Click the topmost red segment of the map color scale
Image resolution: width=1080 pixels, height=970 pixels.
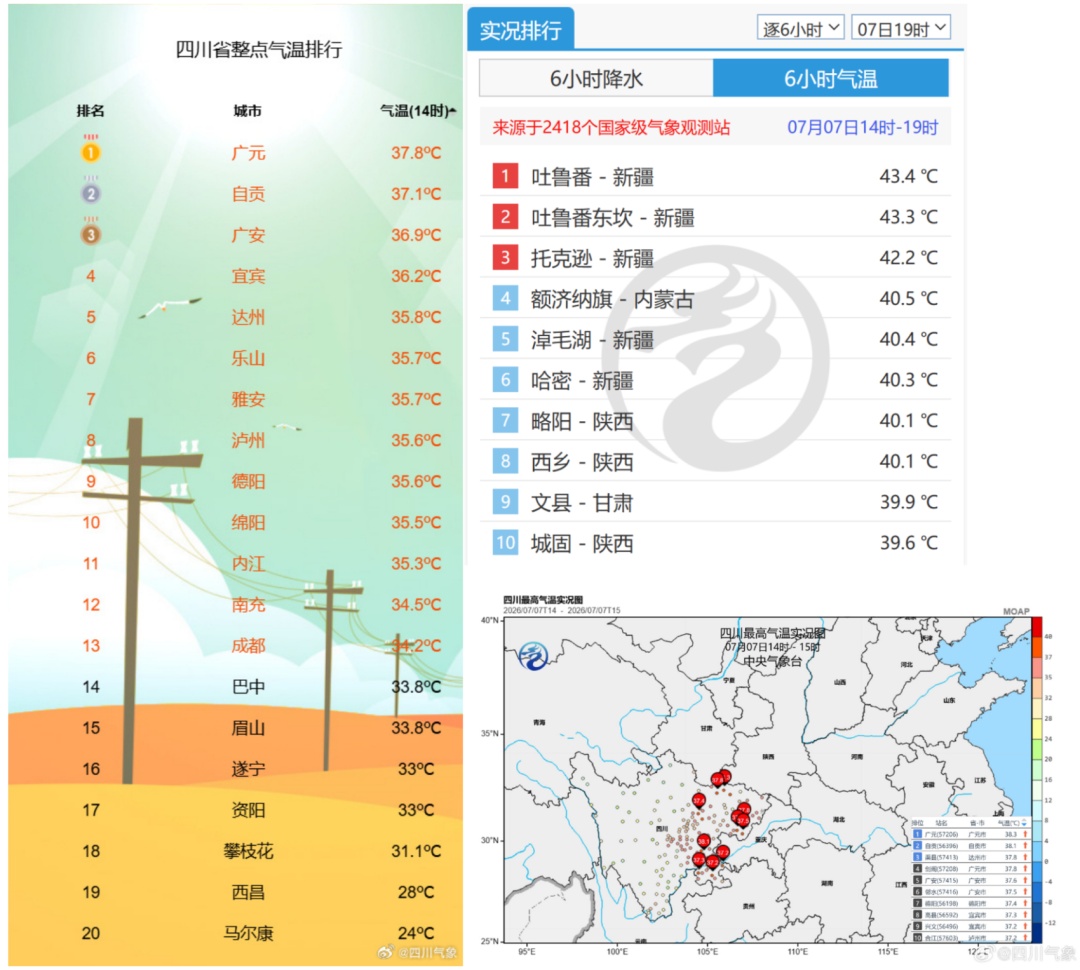[x=1037, y=627]
